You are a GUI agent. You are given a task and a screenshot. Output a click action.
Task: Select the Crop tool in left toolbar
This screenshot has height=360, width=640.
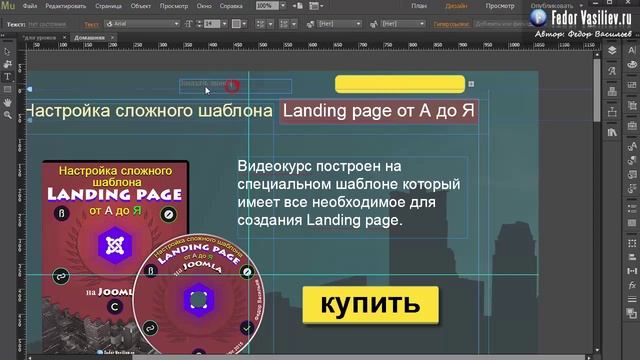click(x=7, y=64)
